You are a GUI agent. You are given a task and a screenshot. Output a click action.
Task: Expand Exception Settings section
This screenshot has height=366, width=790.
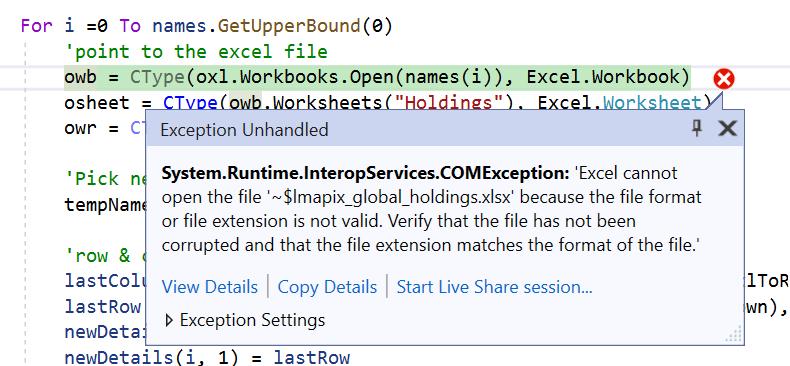pos(245,320)
